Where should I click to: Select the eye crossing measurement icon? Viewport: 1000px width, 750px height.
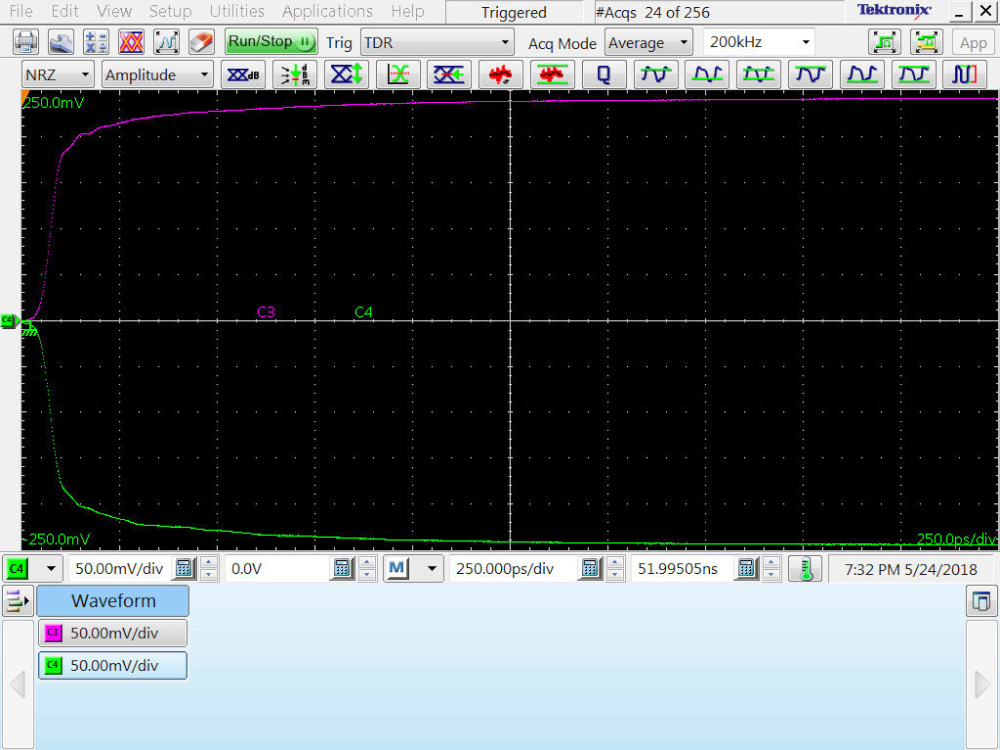pos(398,75)
